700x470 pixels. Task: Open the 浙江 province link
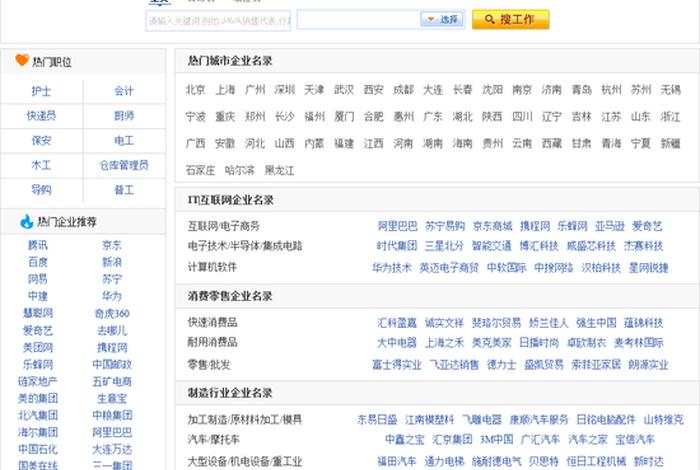click(x=671, y=116)
